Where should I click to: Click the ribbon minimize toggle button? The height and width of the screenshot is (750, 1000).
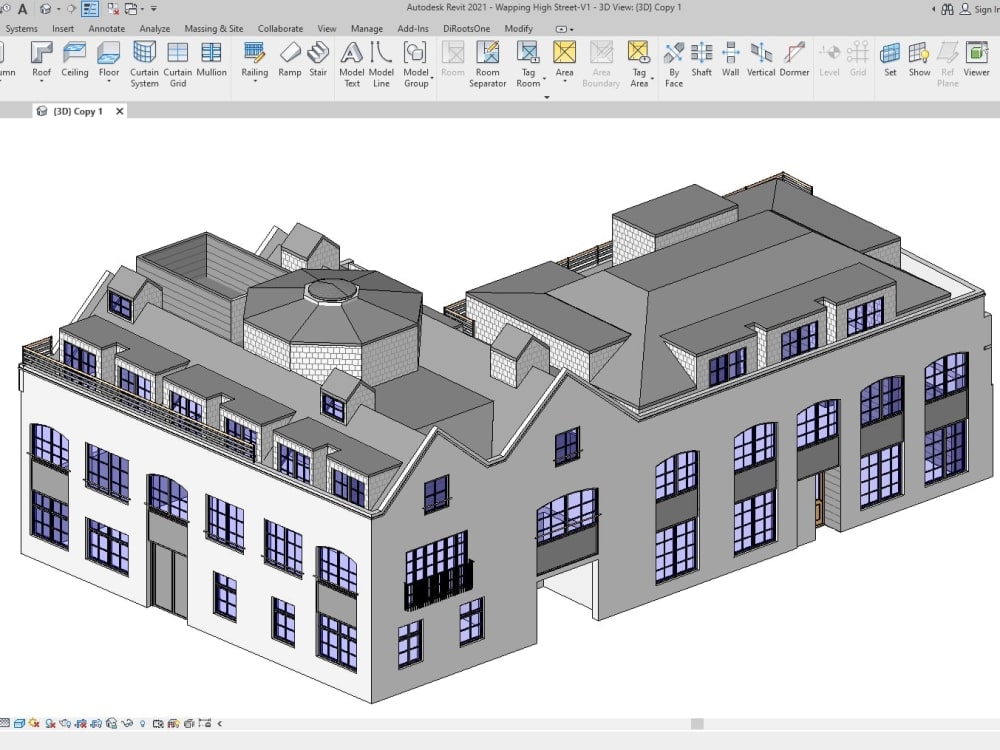pyautogui.click(x=561, y=29)
